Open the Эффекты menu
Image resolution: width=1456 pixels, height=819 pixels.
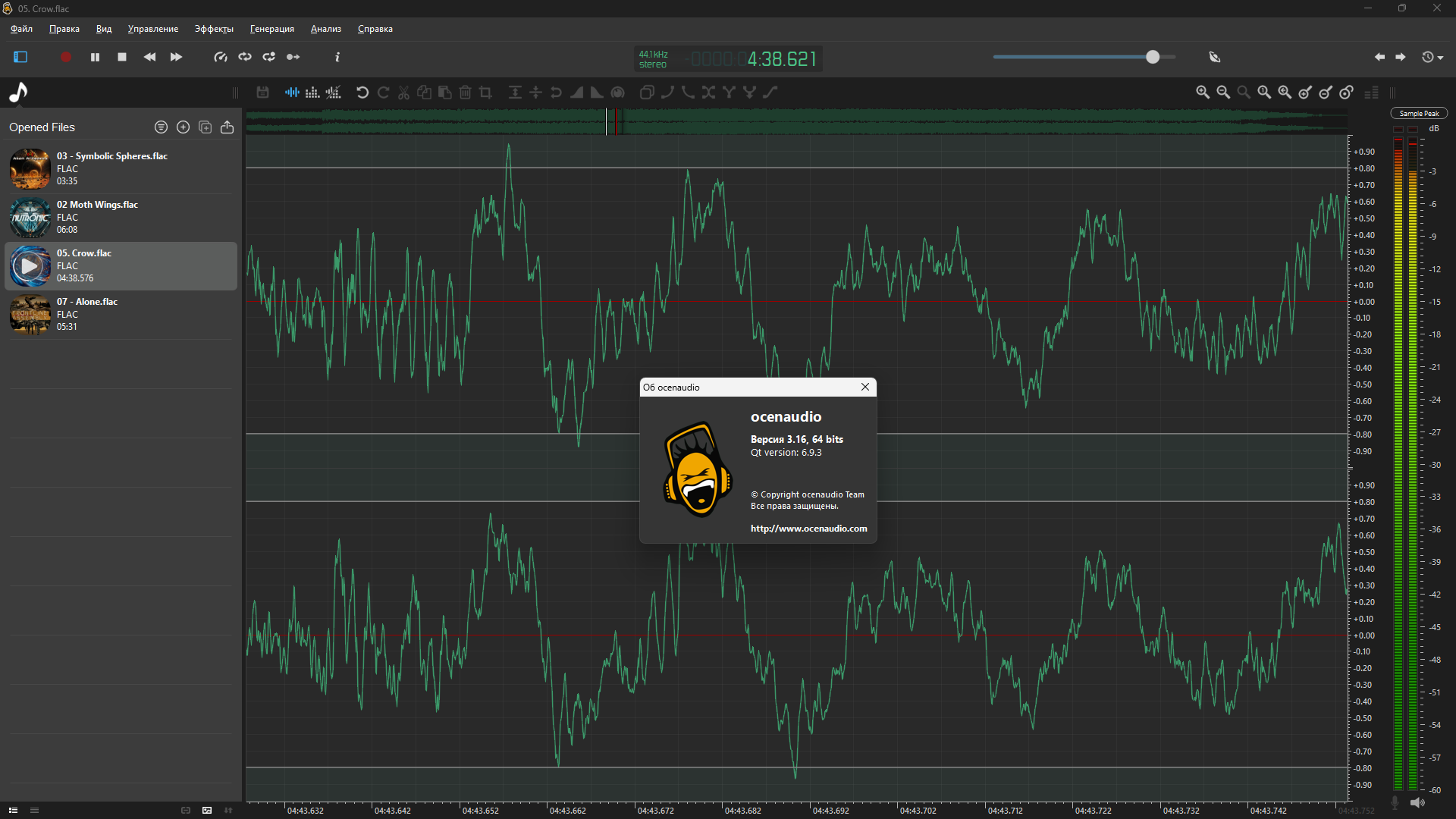(x=214, y=29)
